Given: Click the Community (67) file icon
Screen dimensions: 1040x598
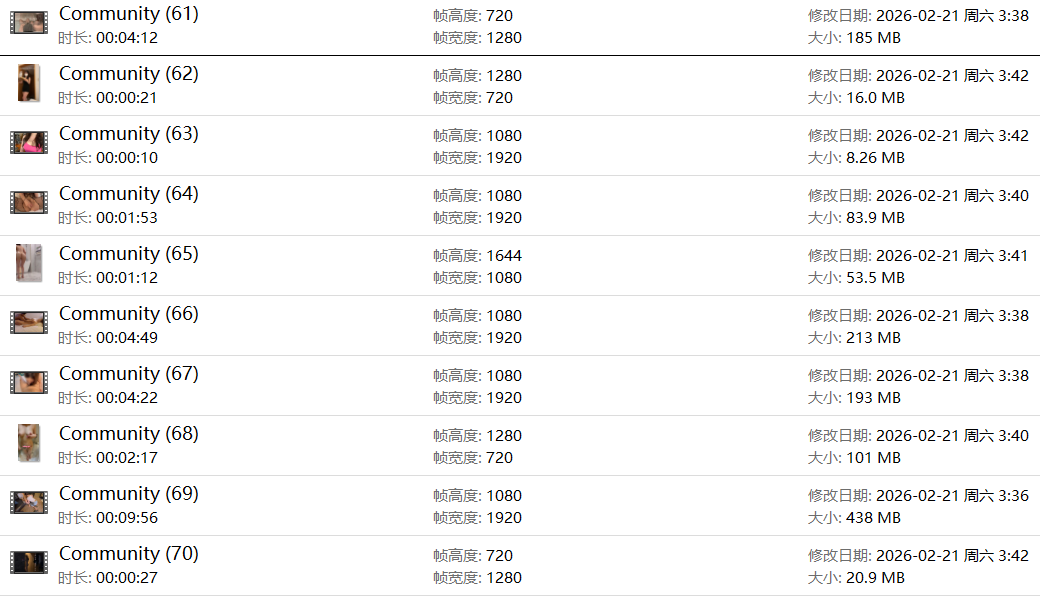Looking at the screenshot, I should tap(29, 383).
